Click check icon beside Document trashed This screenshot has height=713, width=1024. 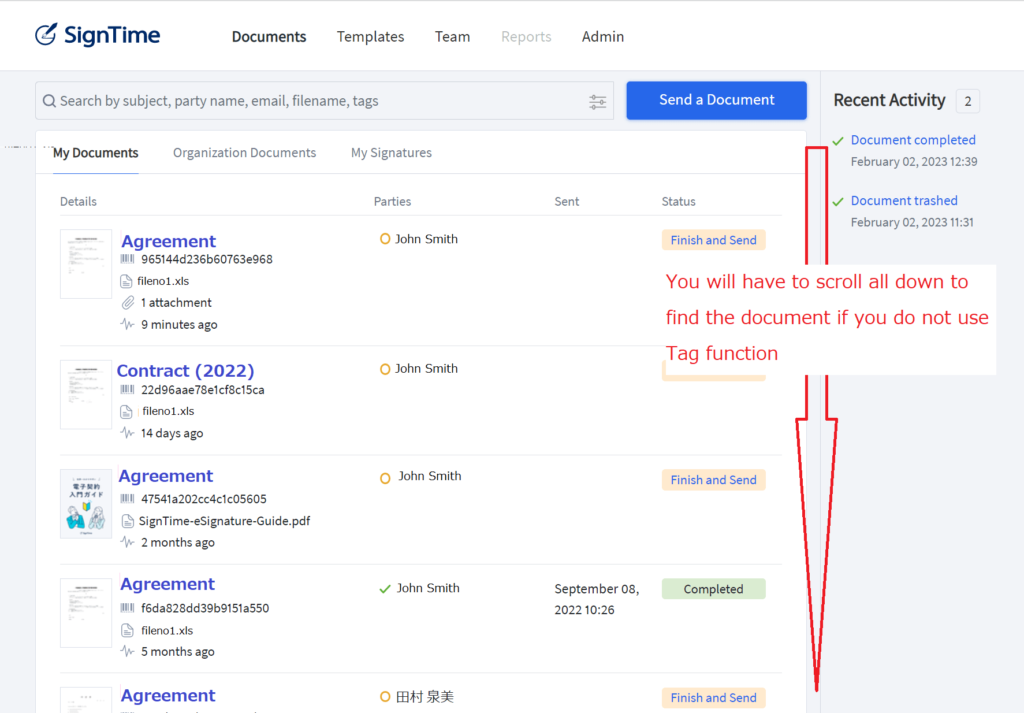coord(838,201)
